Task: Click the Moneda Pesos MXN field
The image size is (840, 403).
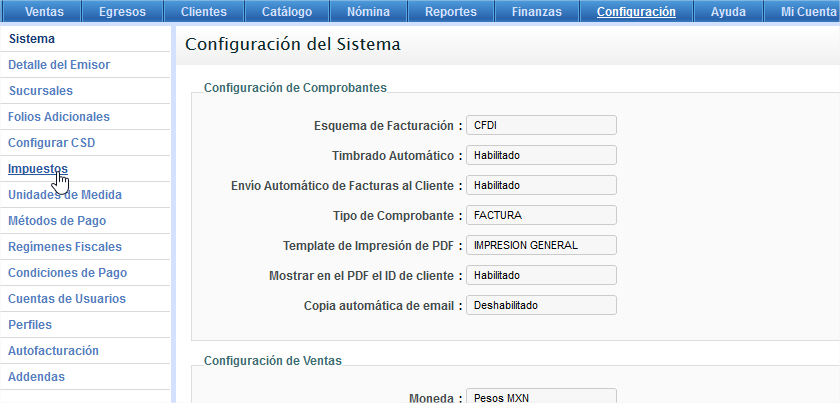Action: tap(541, 397)
